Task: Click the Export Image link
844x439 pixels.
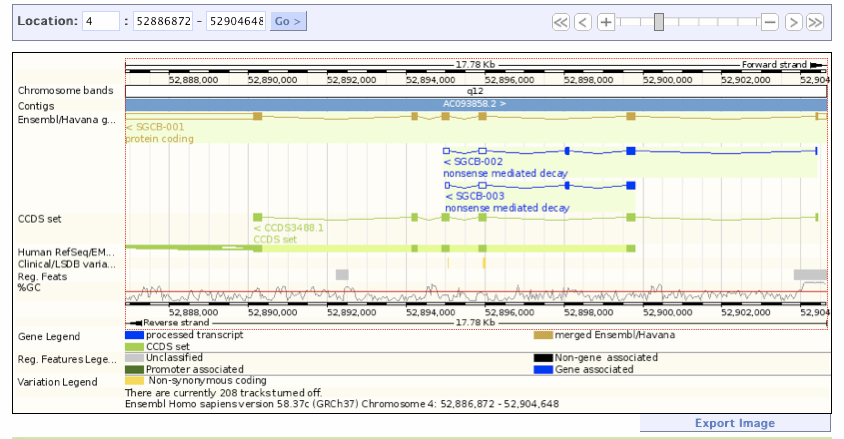Action: [x=735, y=423]
